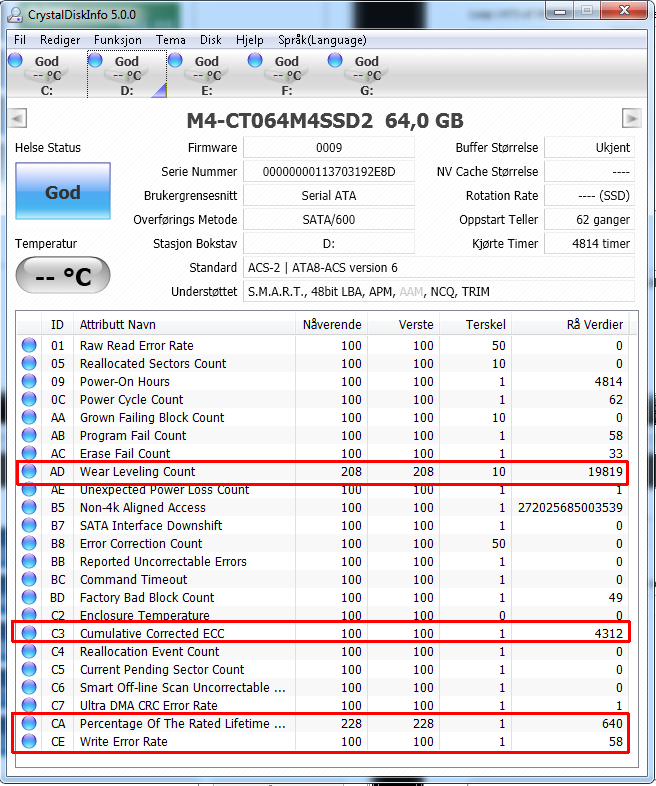Click the Firmware value 0009 field
Viewport: 656px width, 786px height.
[x=329, y=148]
